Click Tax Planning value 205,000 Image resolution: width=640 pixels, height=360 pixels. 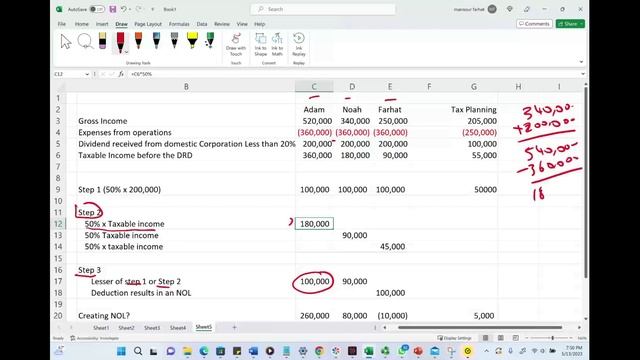[473, 121]
